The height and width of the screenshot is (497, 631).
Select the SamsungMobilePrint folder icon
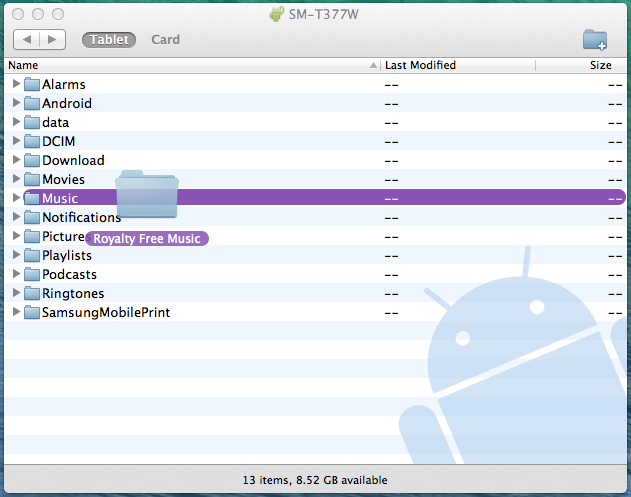[x=32, y=312]
